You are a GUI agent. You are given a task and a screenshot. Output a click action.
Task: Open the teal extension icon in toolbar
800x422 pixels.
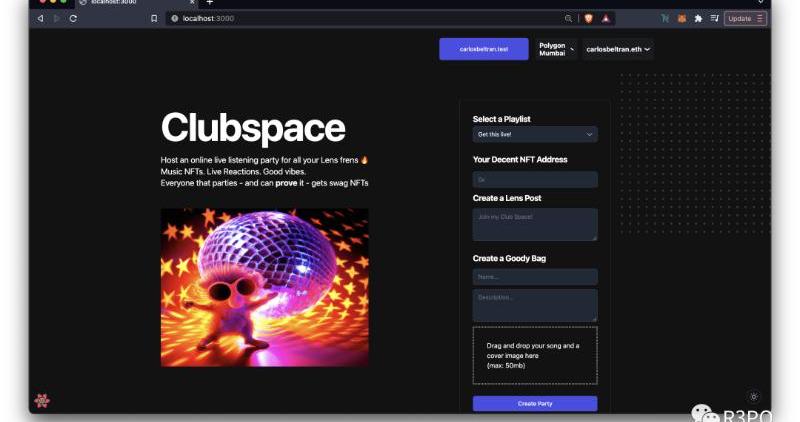tap(665, 18)
